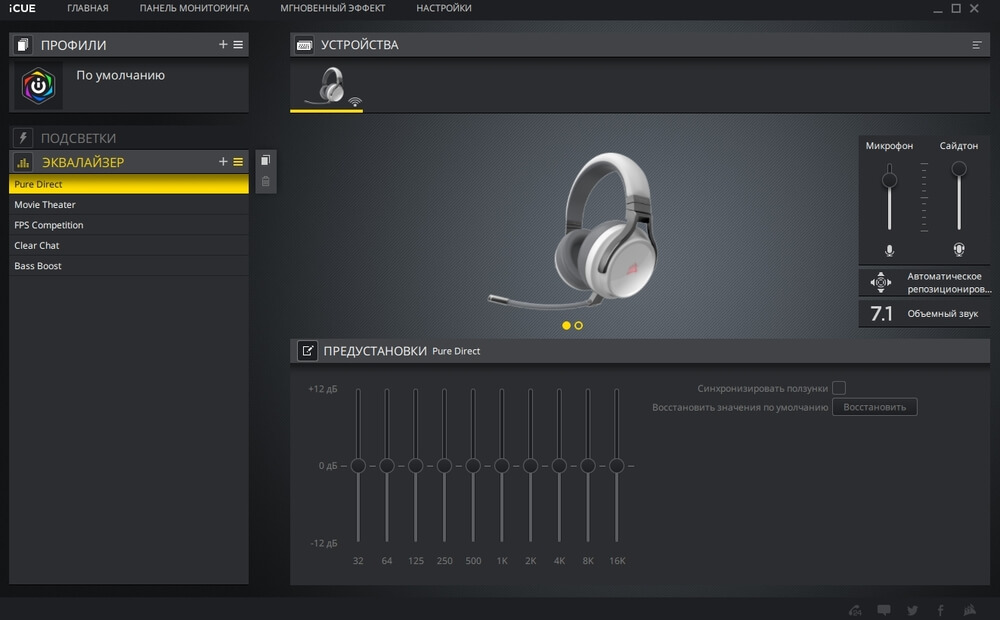Add a new profile with plus icon
The image size is (1000, 620).
point(223,45)
